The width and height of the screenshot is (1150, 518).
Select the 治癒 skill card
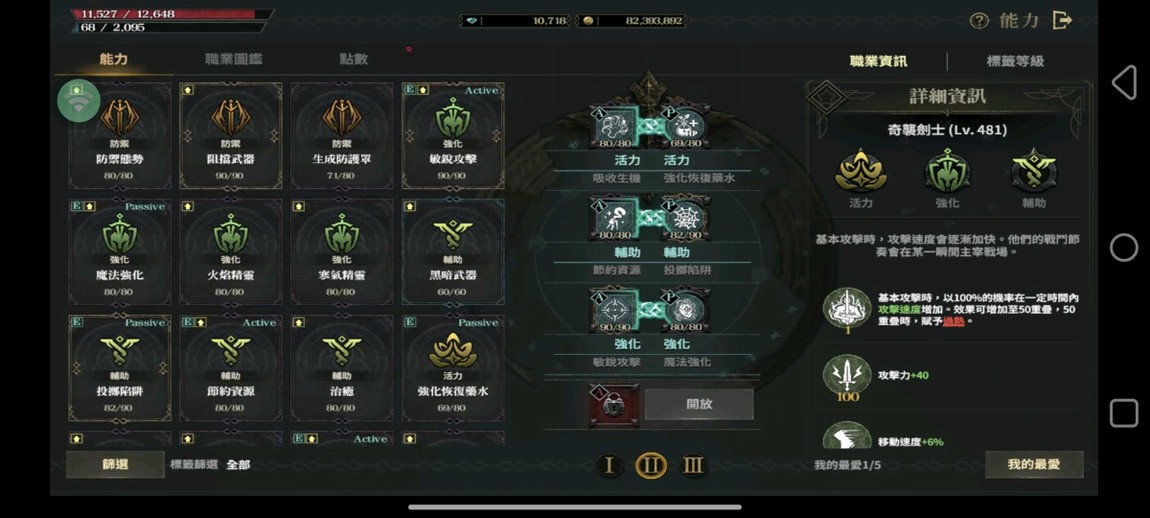point(342,368)
